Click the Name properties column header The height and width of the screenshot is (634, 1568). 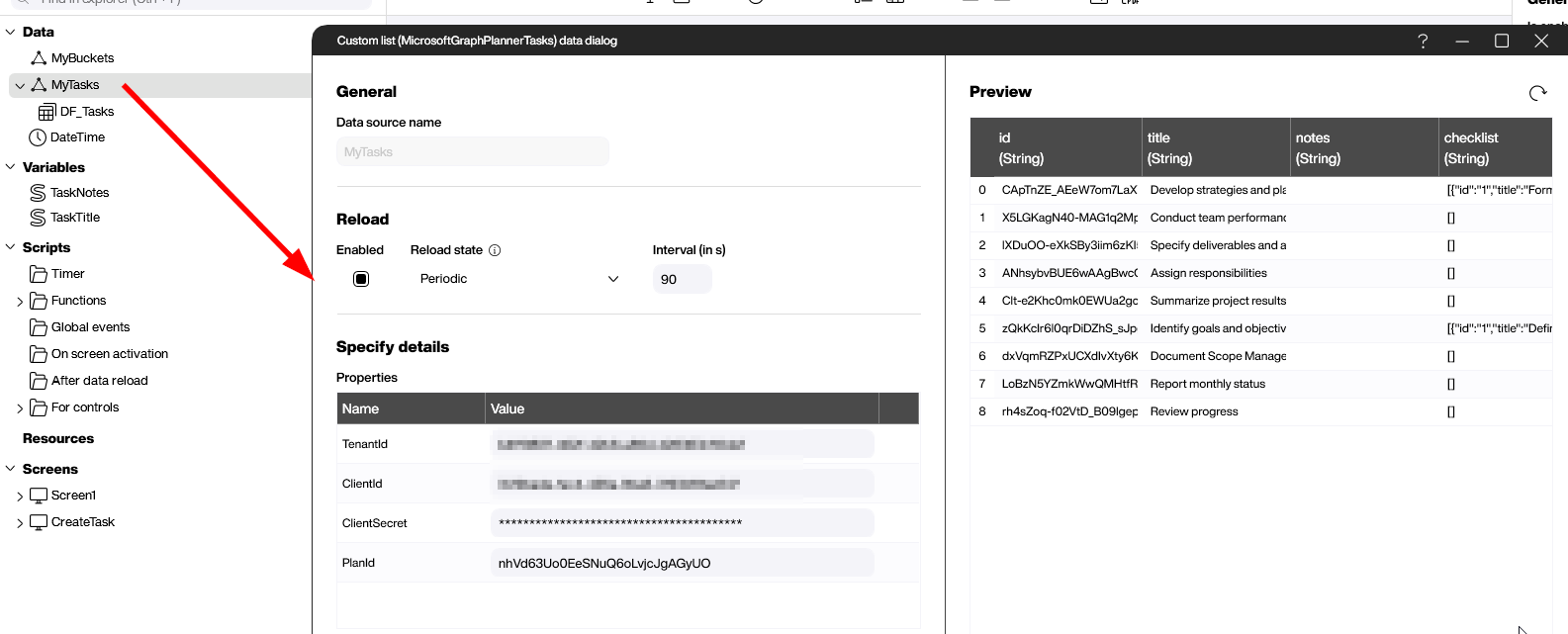(x=412, y=408)
